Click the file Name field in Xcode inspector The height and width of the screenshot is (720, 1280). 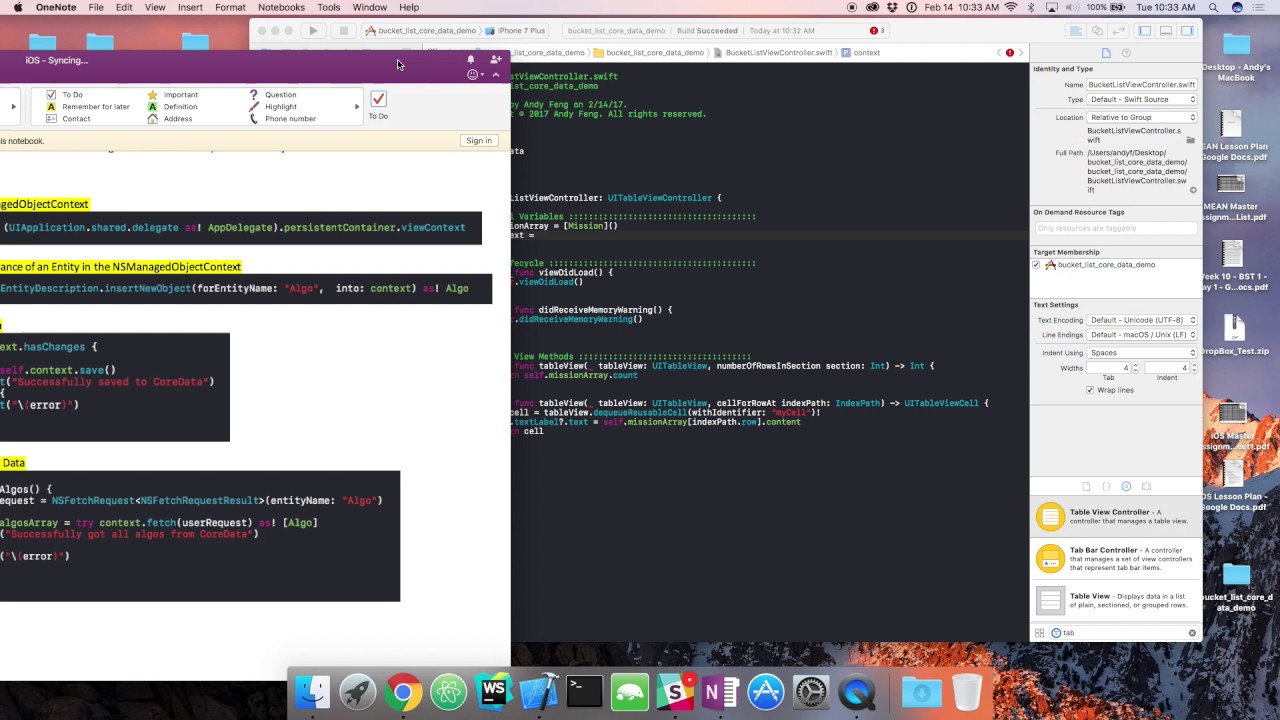click(1142, 85)
